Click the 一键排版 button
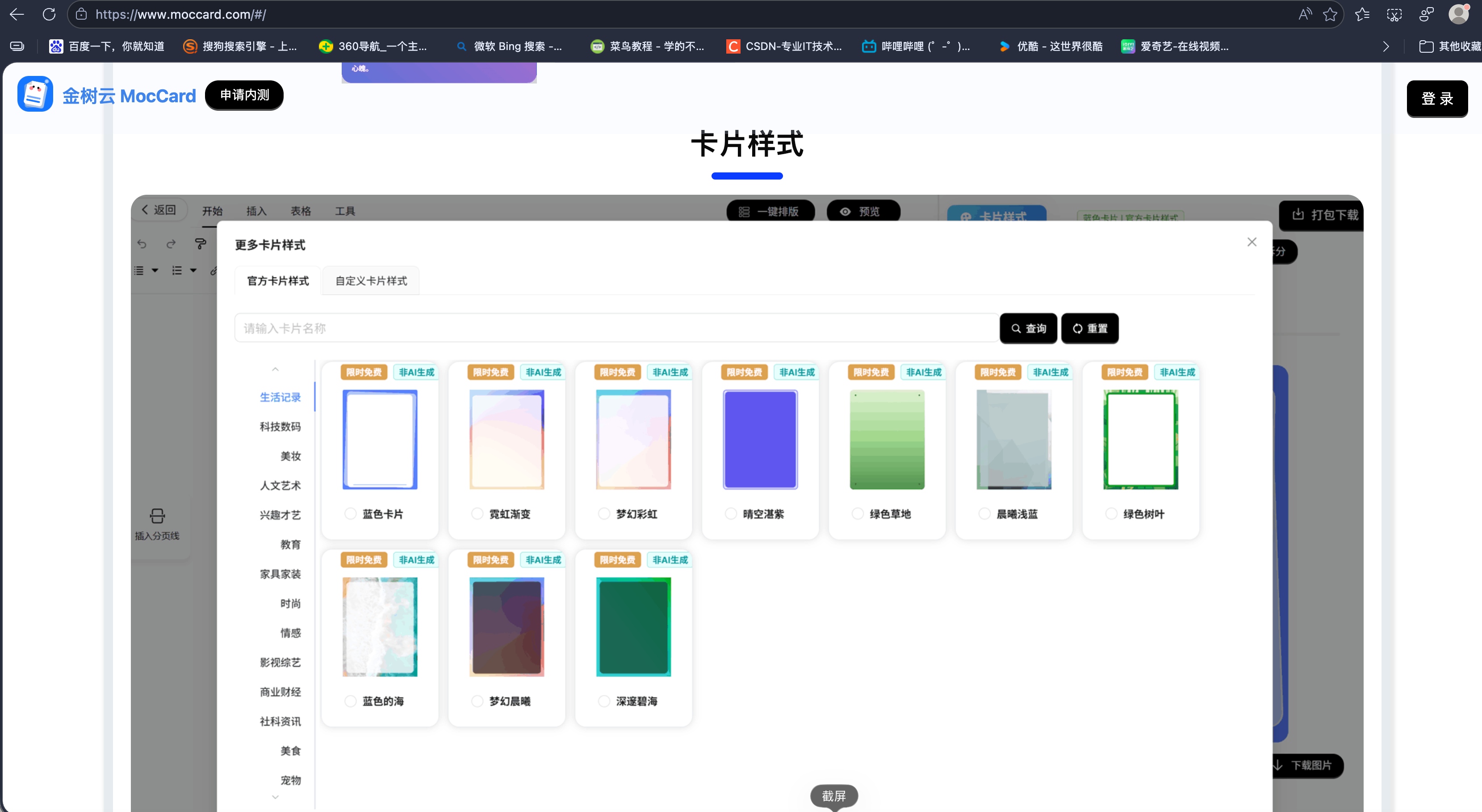 [770, 212]
